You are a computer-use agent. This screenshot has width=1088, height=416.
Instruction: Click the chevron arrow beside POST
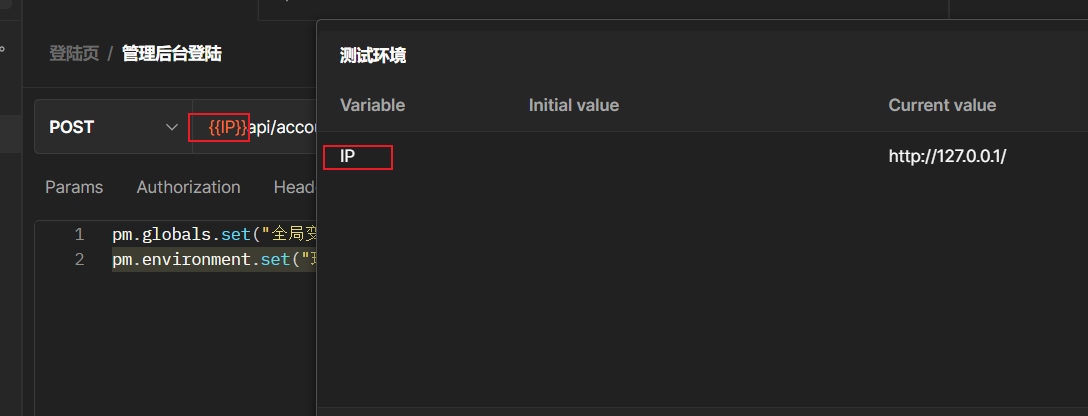(171, 127)
